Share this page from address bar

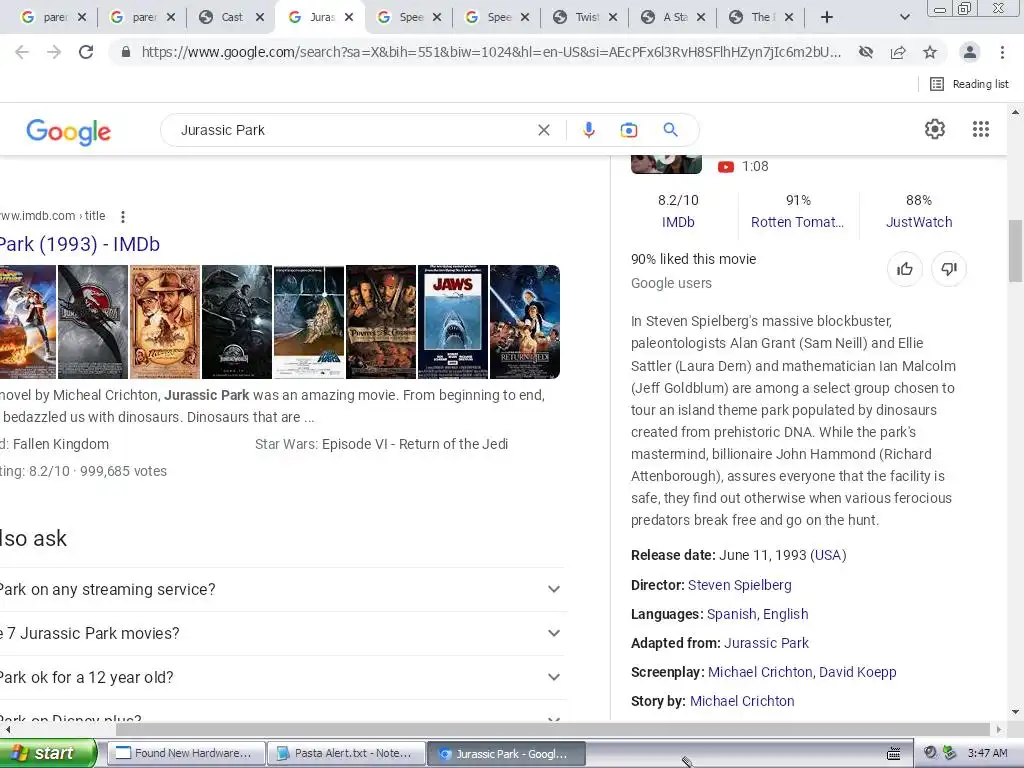(x=898, y=52)
